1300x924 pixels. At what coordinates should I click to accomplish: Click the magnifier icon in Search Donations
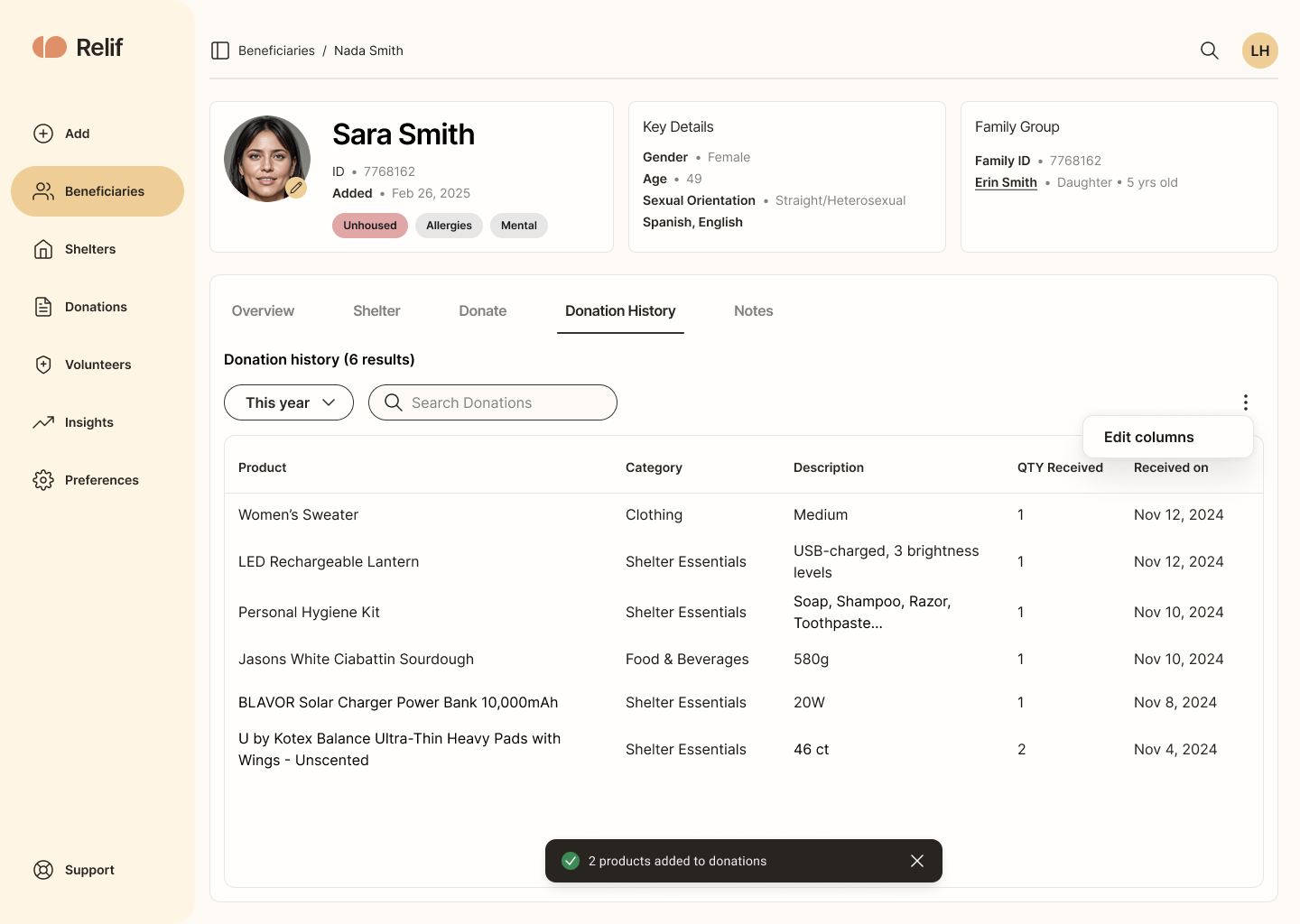(x=393, y=402)
